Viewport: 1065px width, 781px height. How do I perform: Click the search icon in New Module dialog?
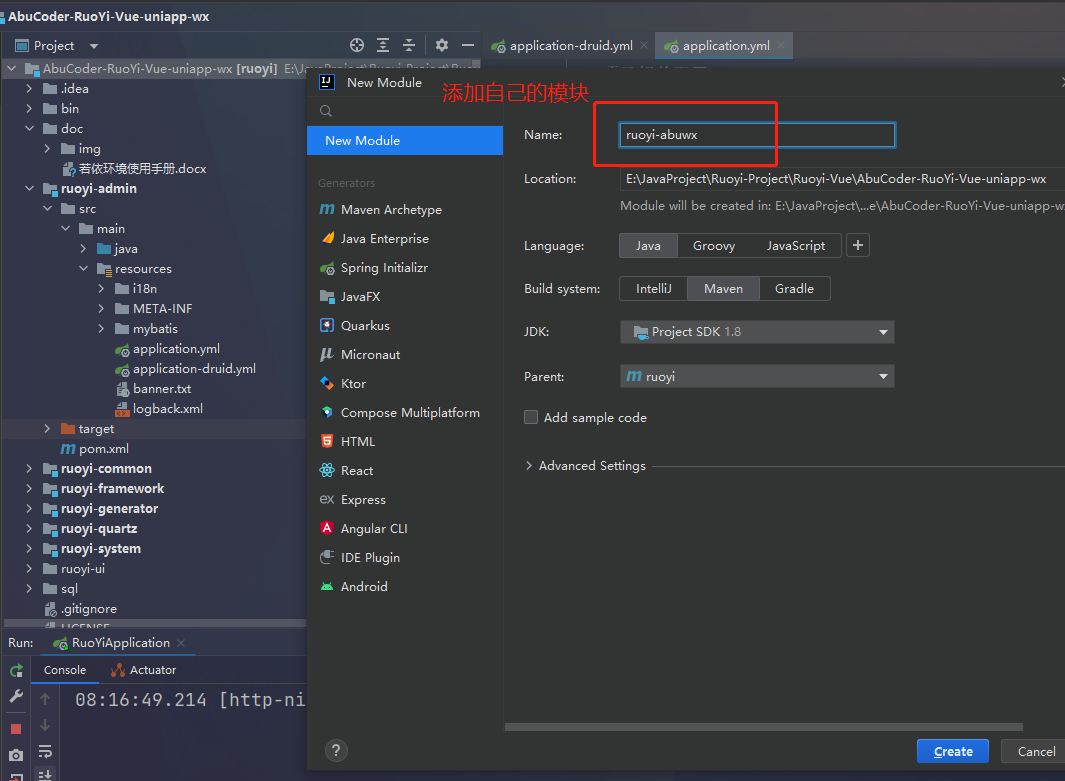pos(326,111)
